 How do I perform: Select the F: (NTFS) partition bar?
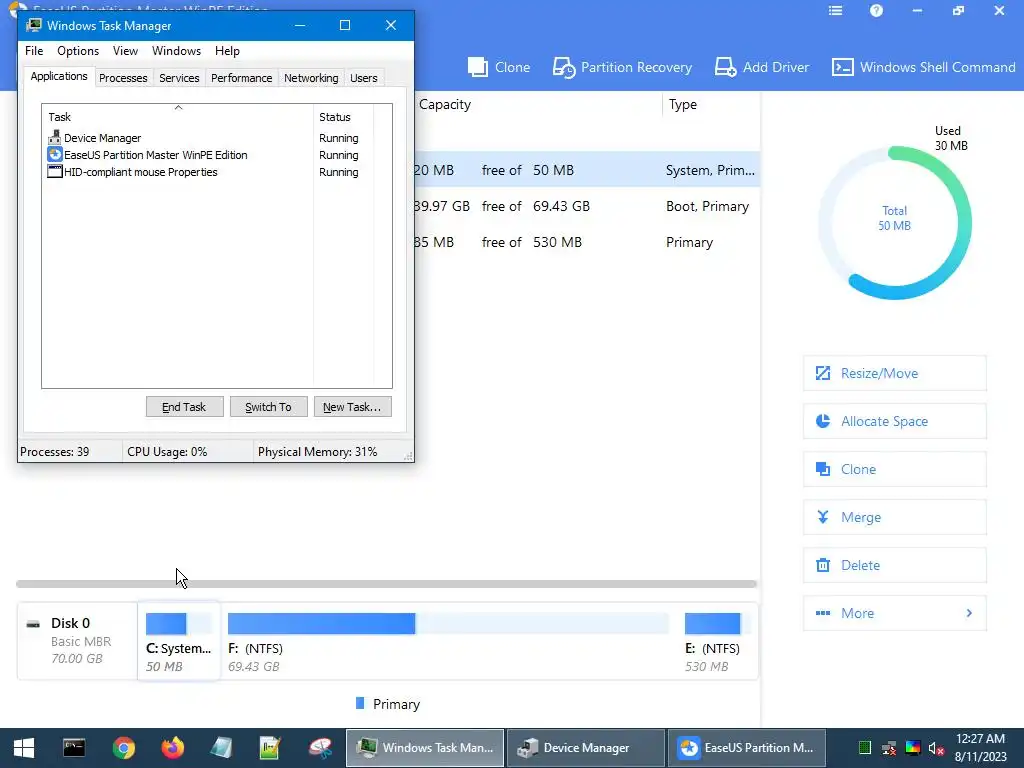point(448,624)
